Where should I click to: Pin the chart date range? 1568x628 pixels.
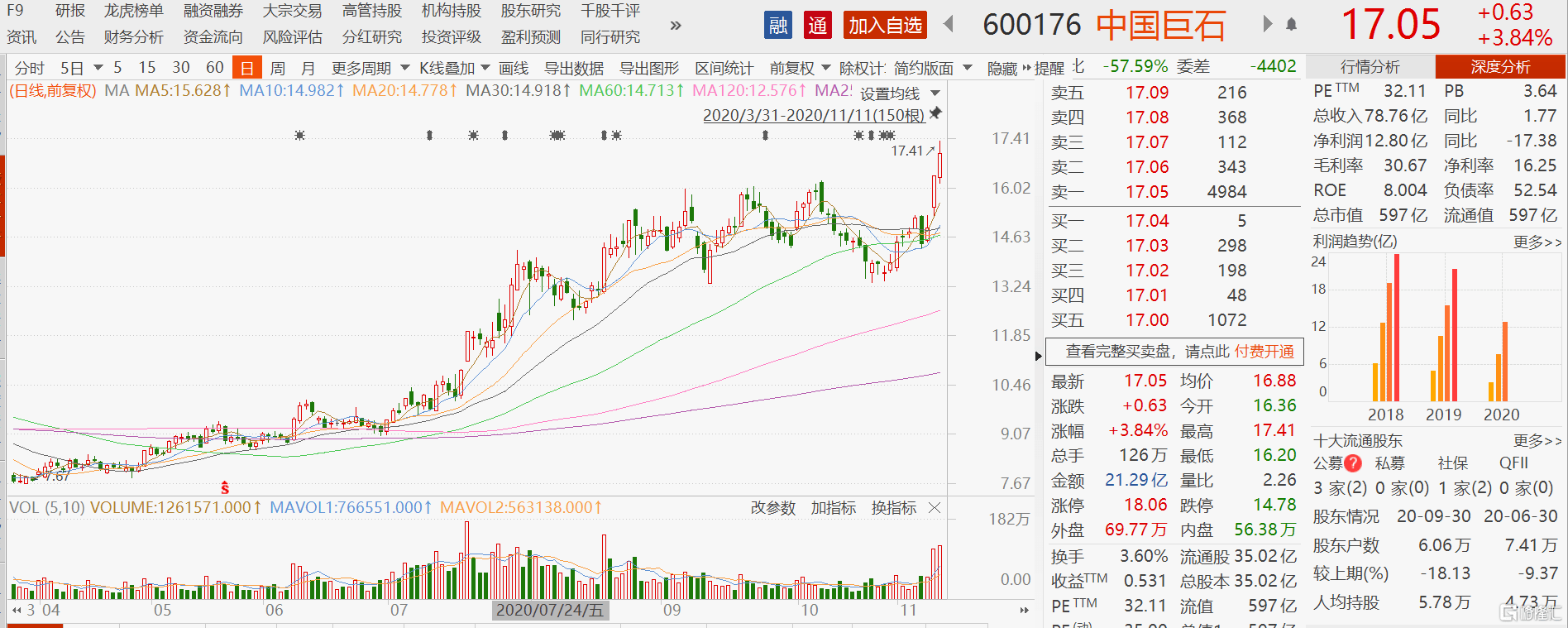935,113
